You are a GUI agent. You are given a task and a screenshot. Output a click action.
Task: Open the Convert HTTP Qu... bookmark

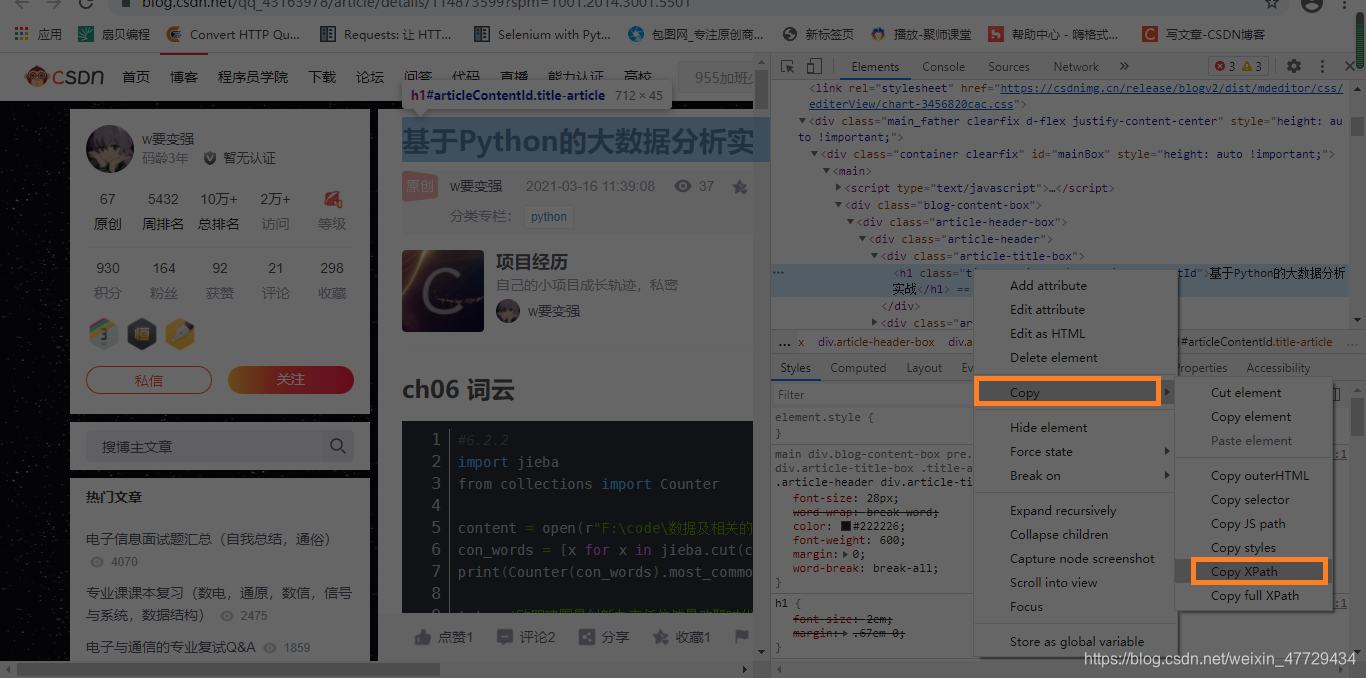pos(235,34)
